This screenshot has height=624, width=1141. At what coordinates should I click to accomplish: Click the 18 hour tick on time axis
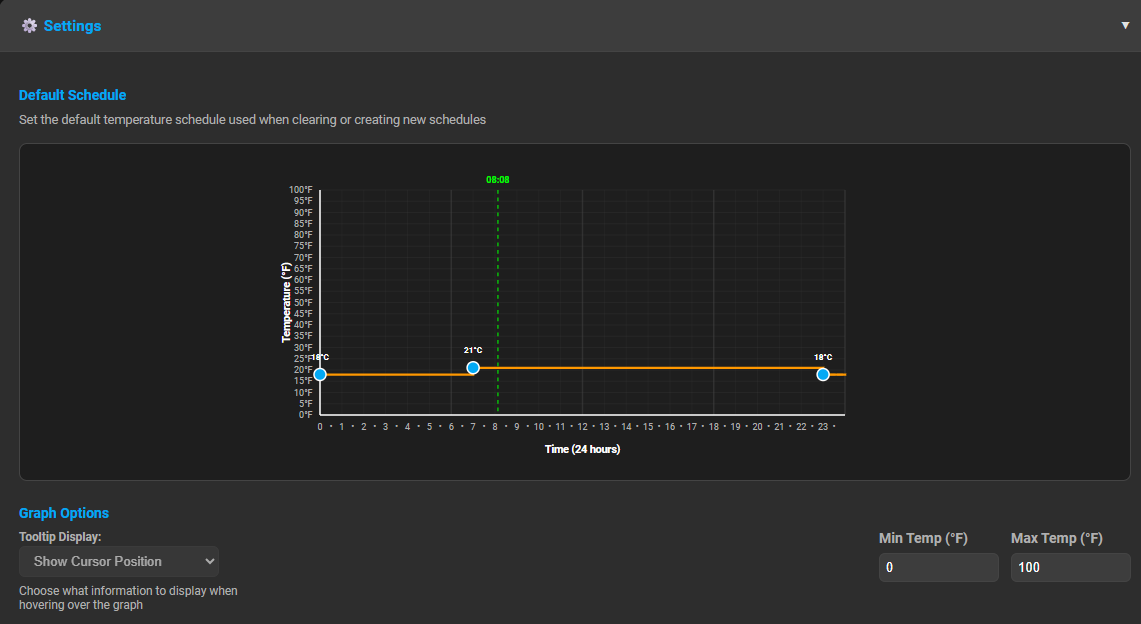click(x=714, y=427)
